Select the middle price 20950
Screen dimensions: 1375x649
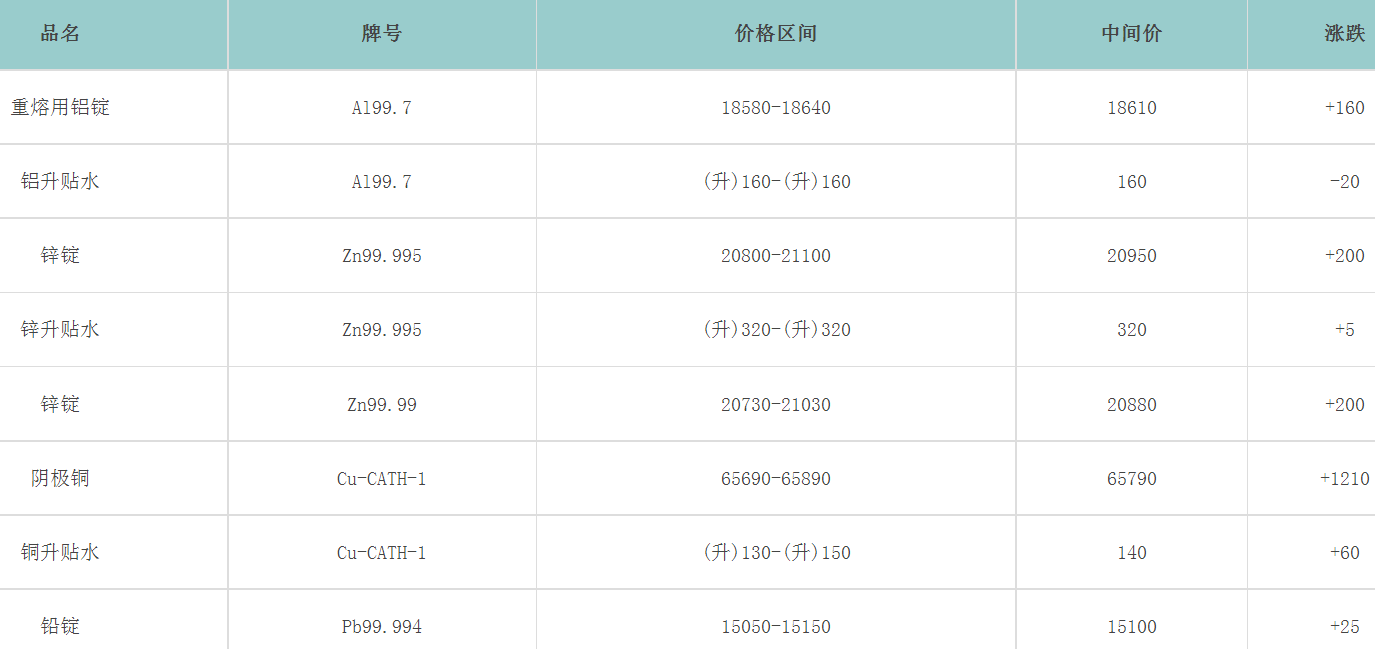1131,256
